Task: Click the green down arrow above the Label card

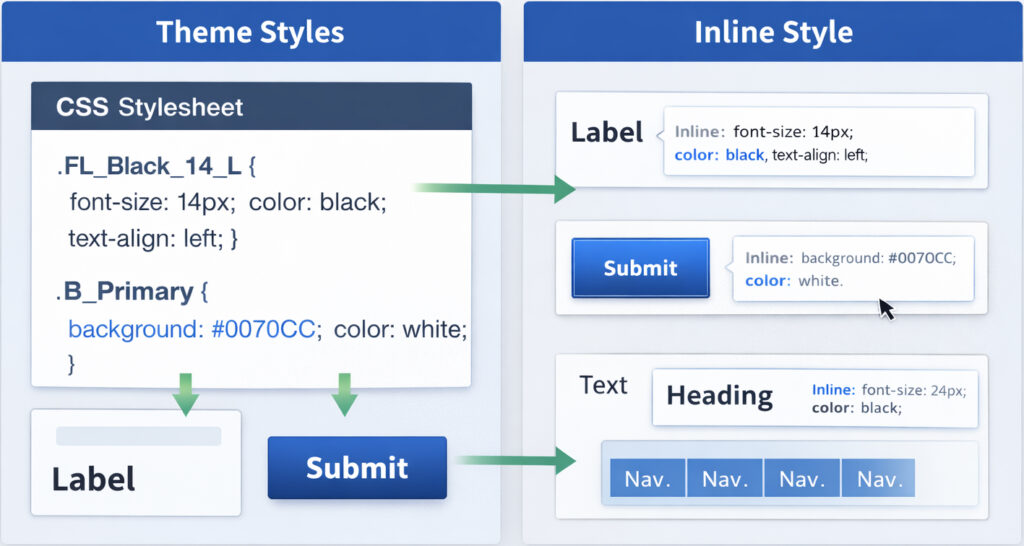Action: tap(185, 393)
